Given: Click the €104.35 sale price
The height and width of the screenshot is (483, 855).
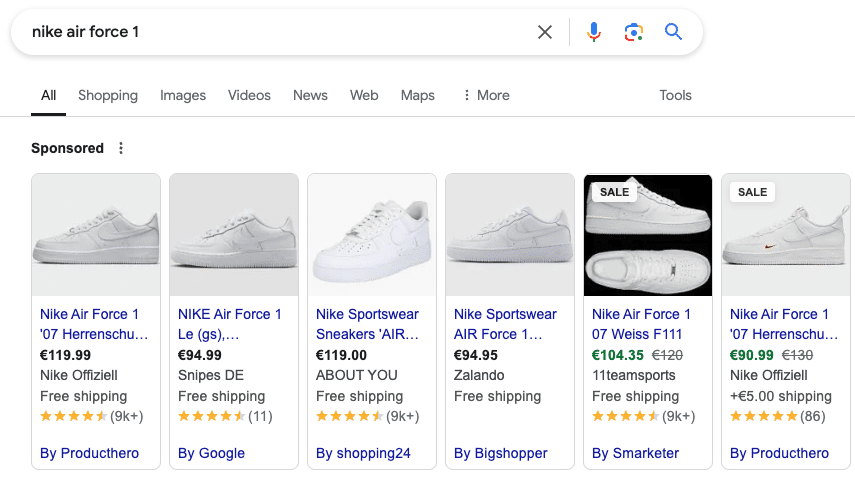Looking at the screenshot, I should (x=618, y=355).
